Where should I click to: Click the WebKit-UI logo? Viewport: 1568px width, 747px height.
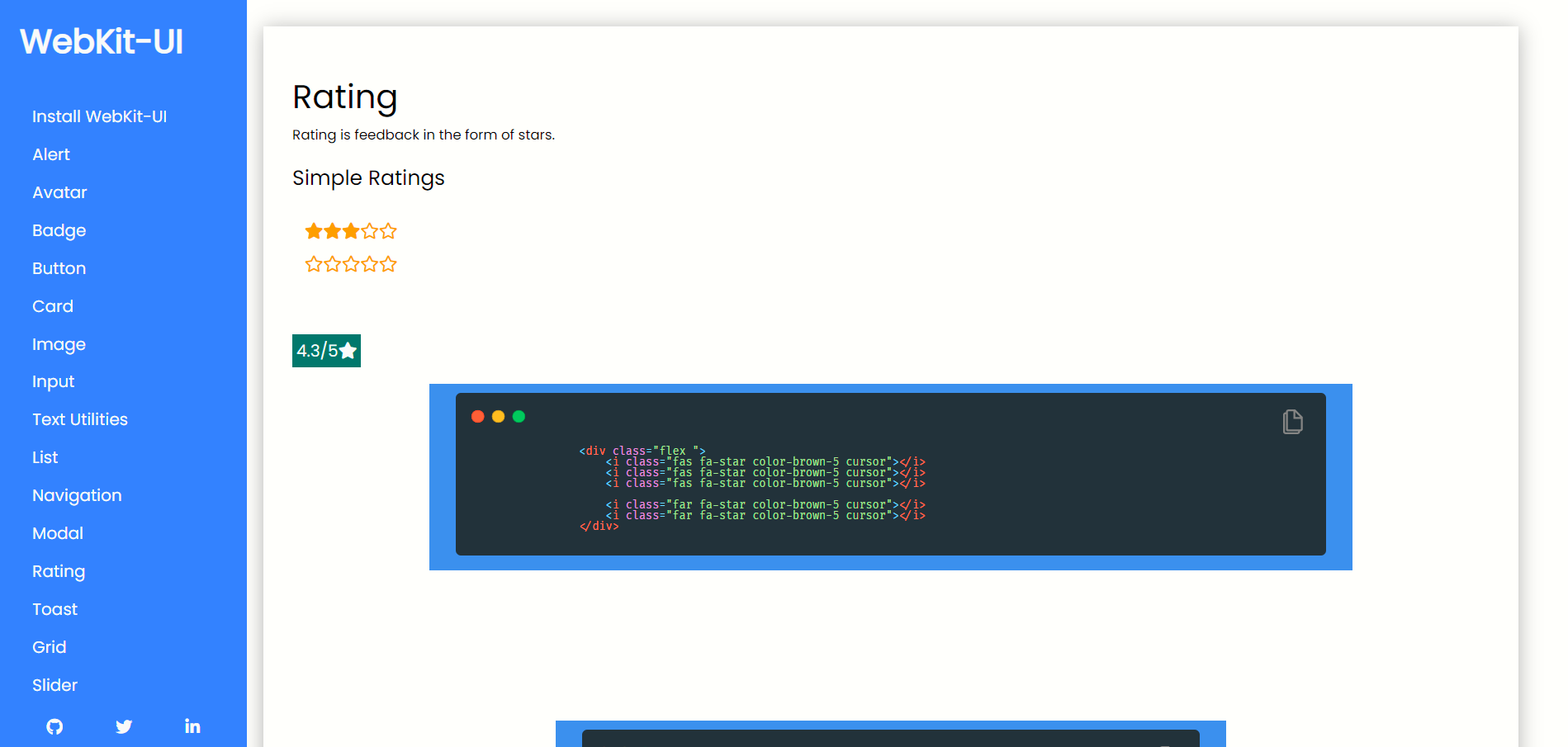click(101, 41)
